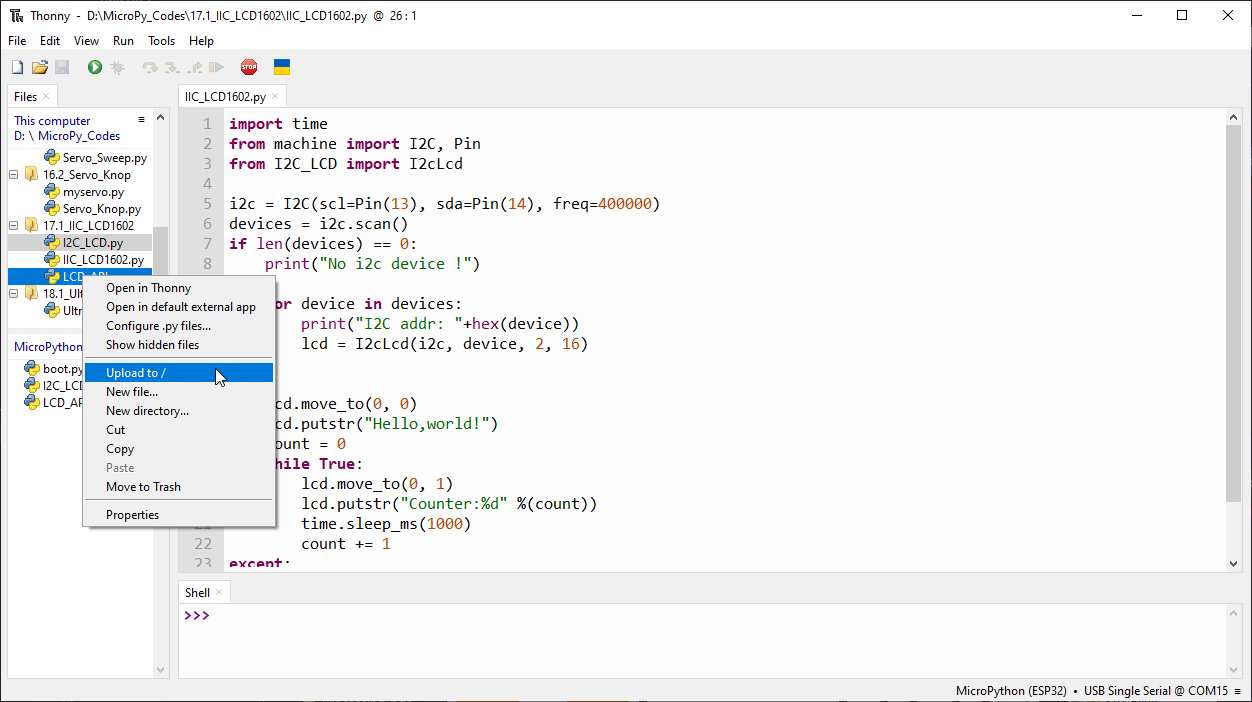Select myservo.py in the file tree

click(x=93, y=192)
